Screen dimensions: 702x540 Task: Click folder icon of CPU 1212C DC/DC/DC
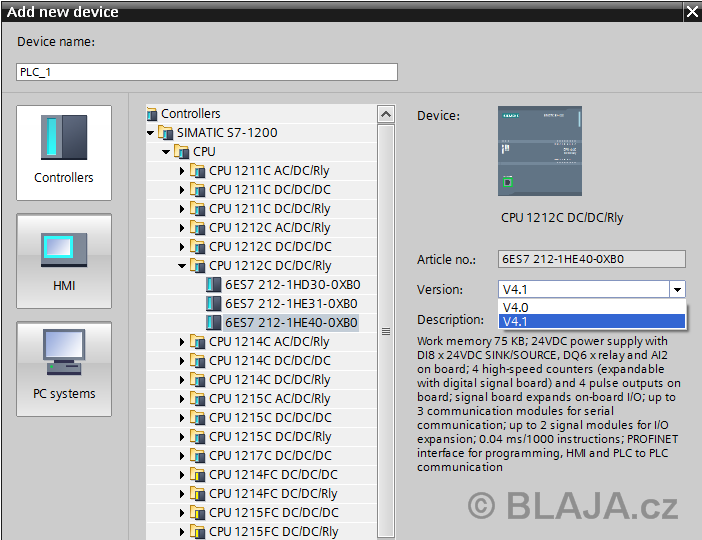click(x=197, y=247)
